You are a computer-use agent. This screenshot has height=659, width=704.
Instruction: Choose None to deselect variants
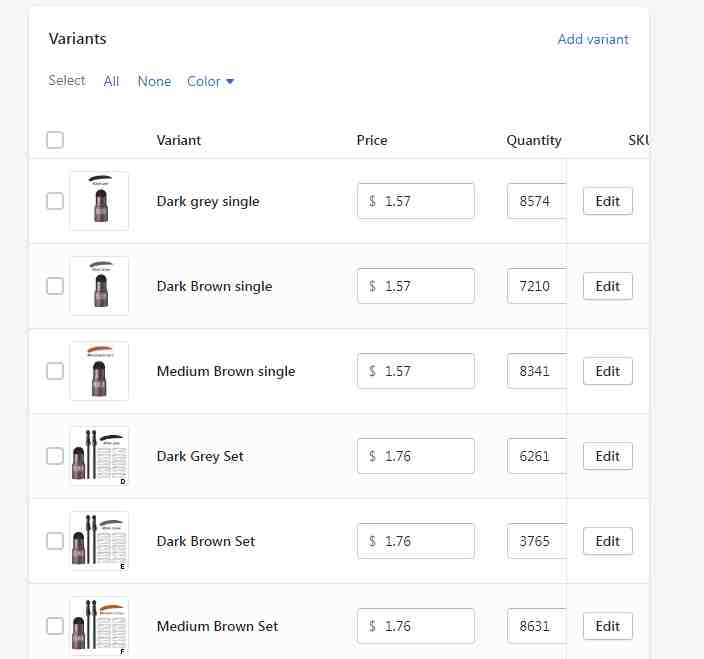pos(154,81)
